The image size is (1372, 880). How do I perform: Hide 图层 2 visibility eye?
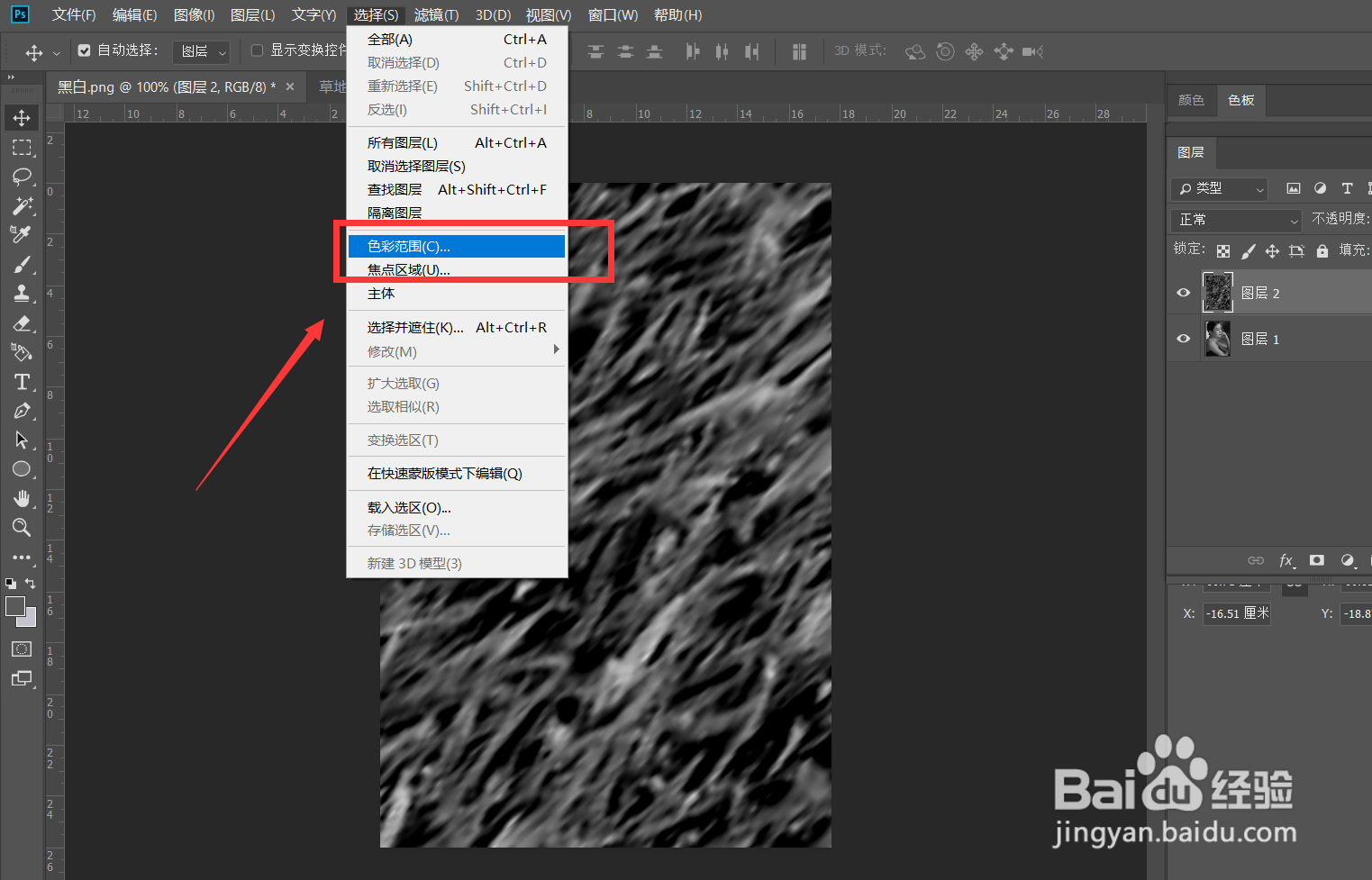click(x=1184, y=293)
